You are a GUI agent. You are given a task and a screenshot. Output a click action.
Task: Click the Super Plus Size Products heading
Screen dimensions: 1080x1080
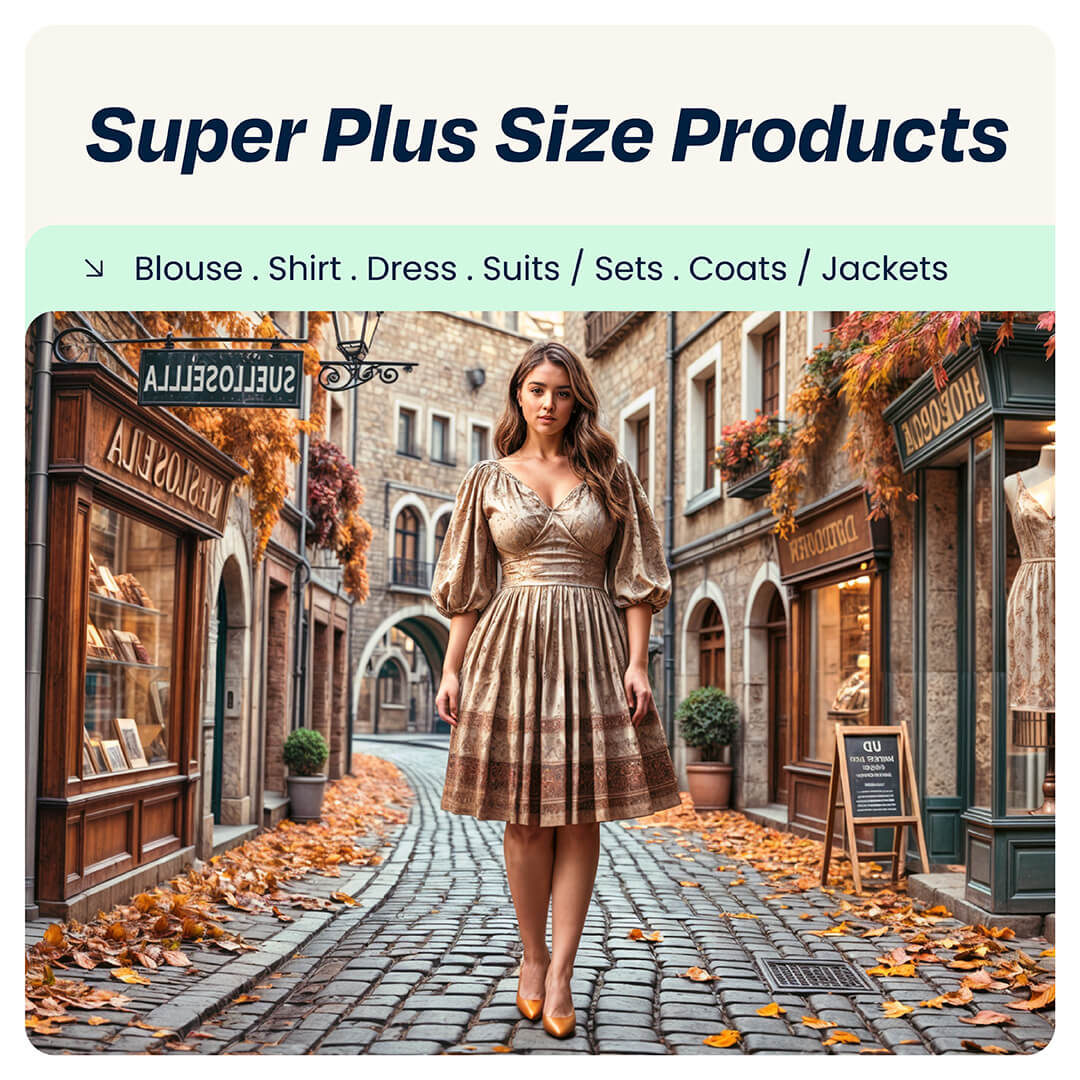pos(548,134)
